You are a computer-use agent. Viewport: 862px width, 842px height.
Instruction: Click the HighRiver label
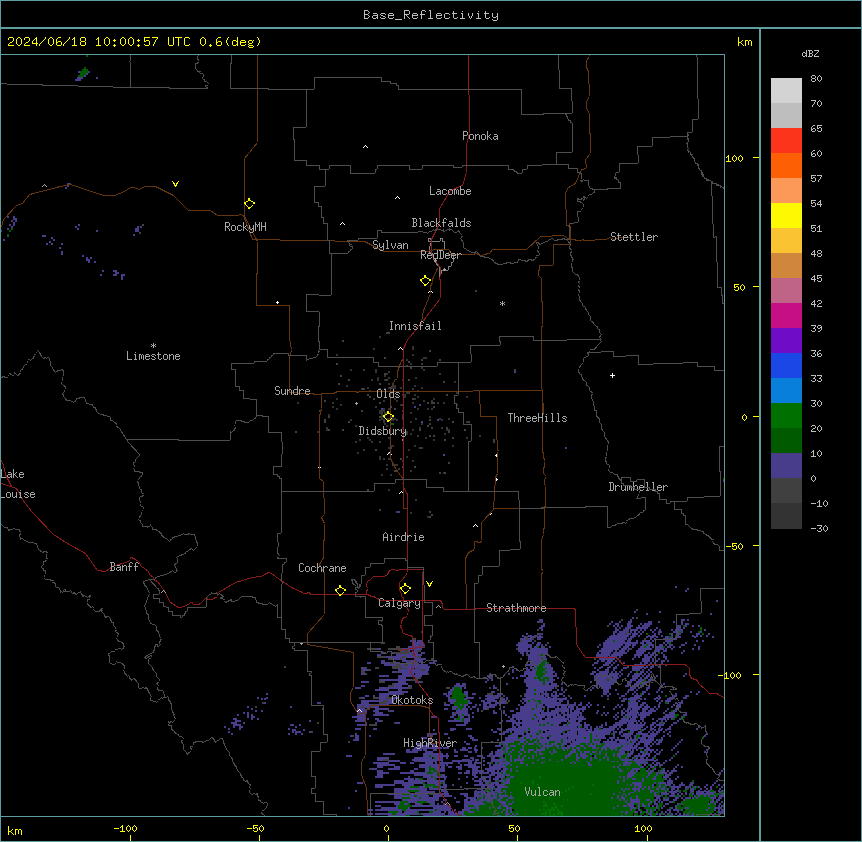click(430, 743)
